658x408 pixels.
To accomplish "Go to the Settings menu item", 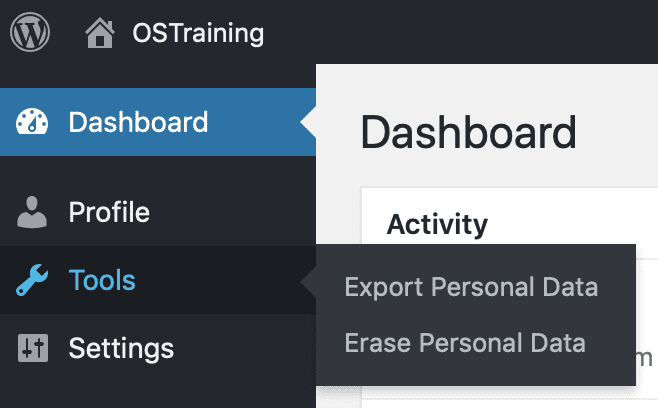I will tap(121, 348).
